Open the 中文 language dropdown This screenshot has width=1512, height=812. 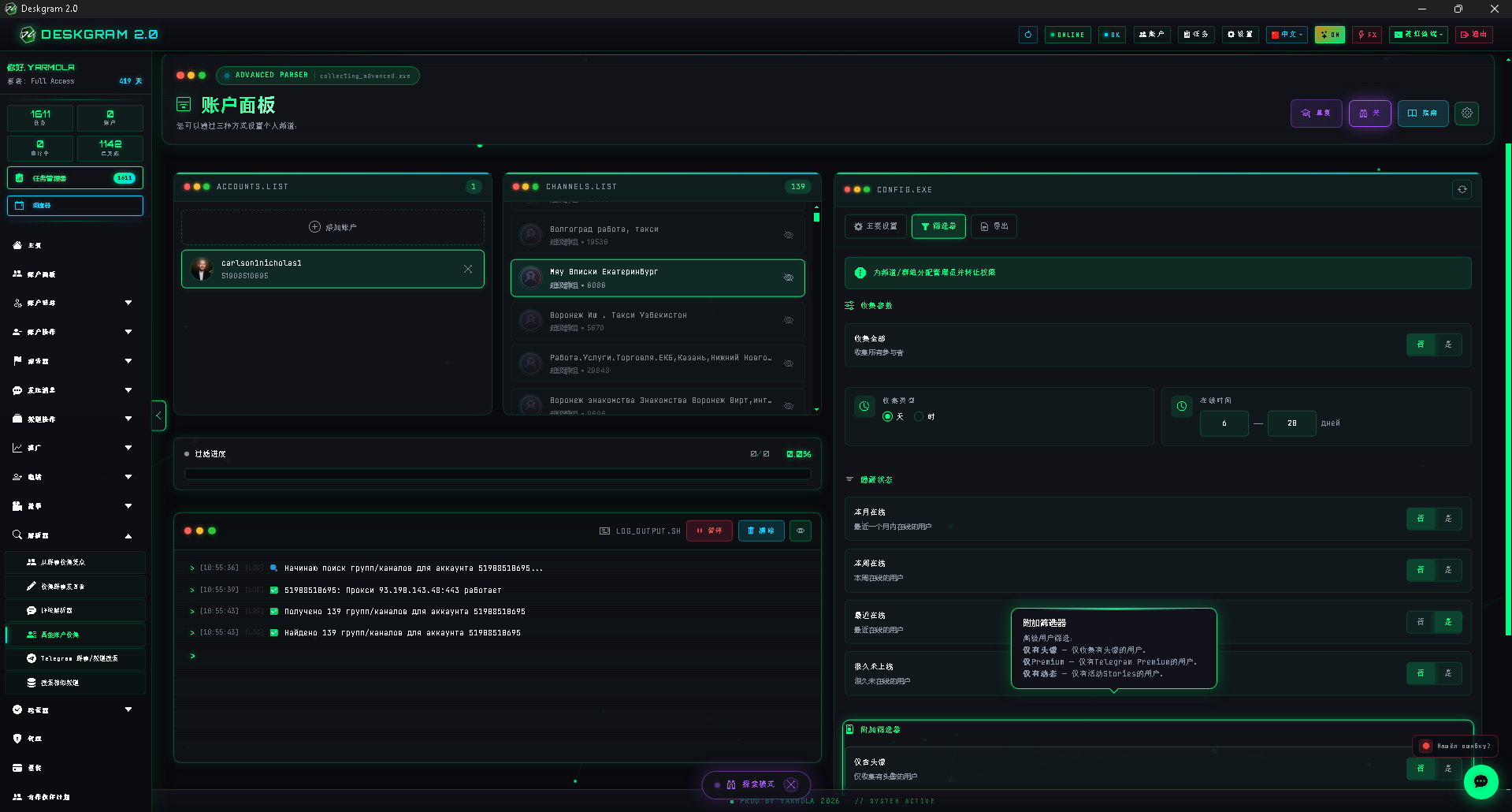[x=1287, y=35]
